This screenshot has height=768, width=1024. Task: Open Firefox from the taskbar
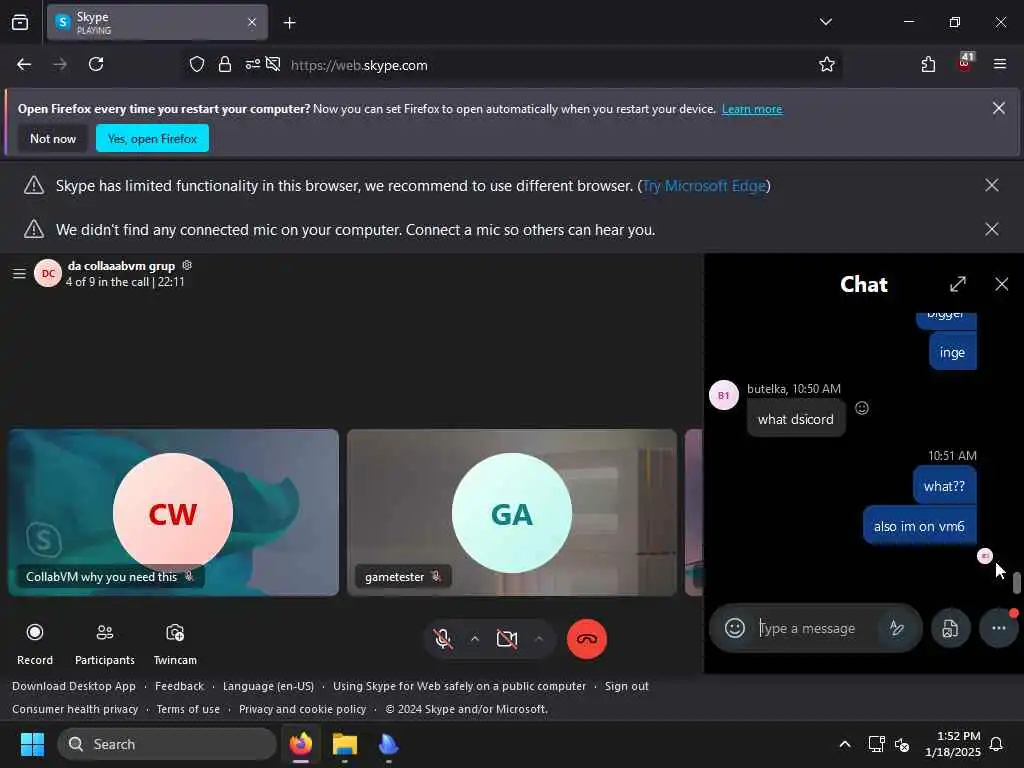301,744
